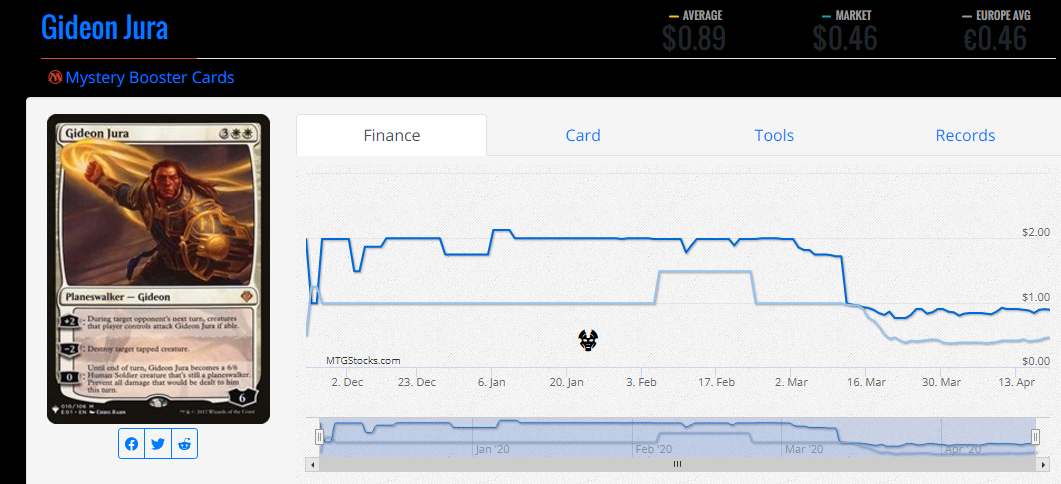Screen dimensions: 1061x484
Task: Click the Mystery Booster set symbol icon
Action: [55, 77]
